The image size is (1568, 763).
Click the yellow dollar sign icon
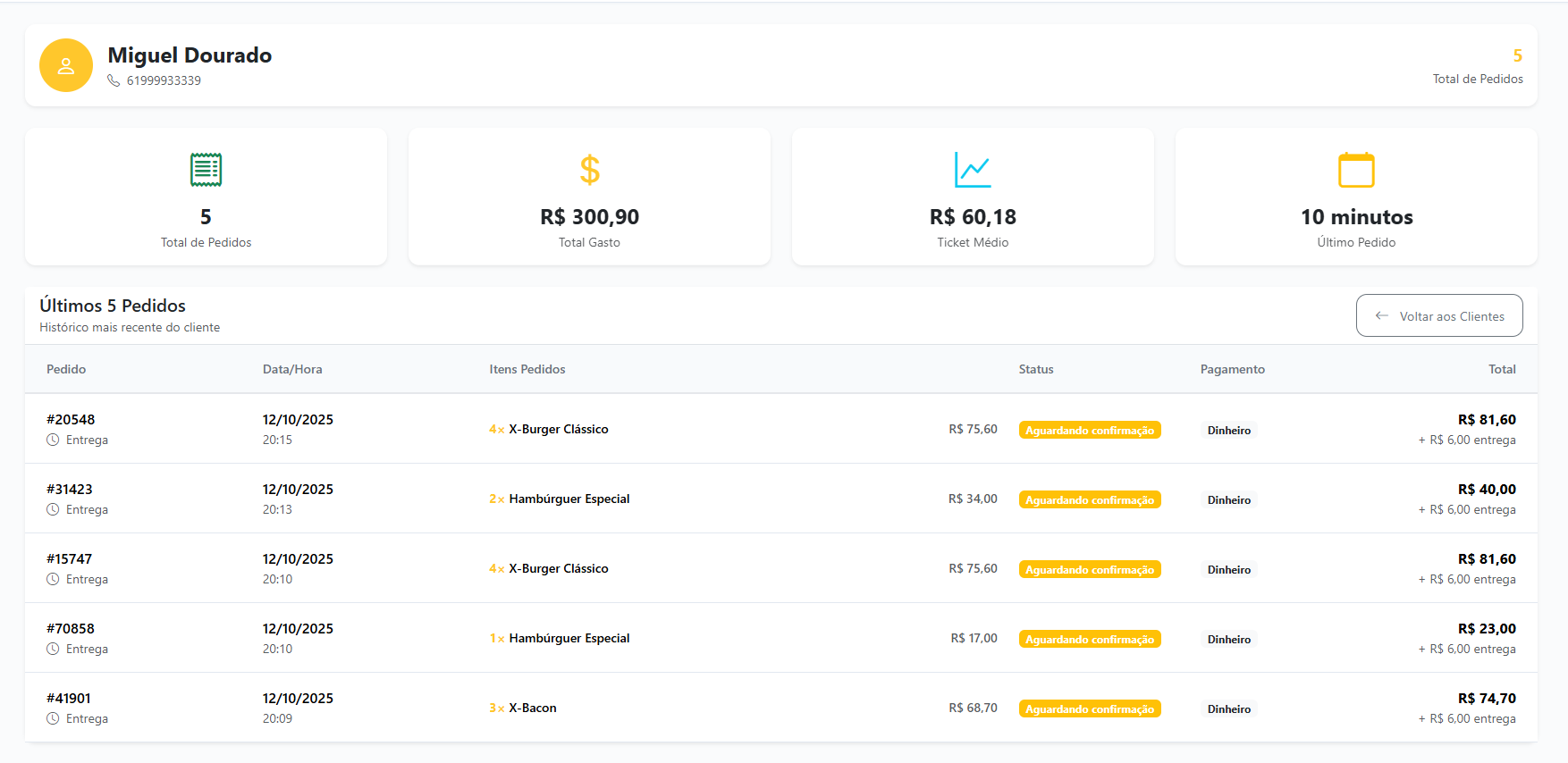[589, 170]
